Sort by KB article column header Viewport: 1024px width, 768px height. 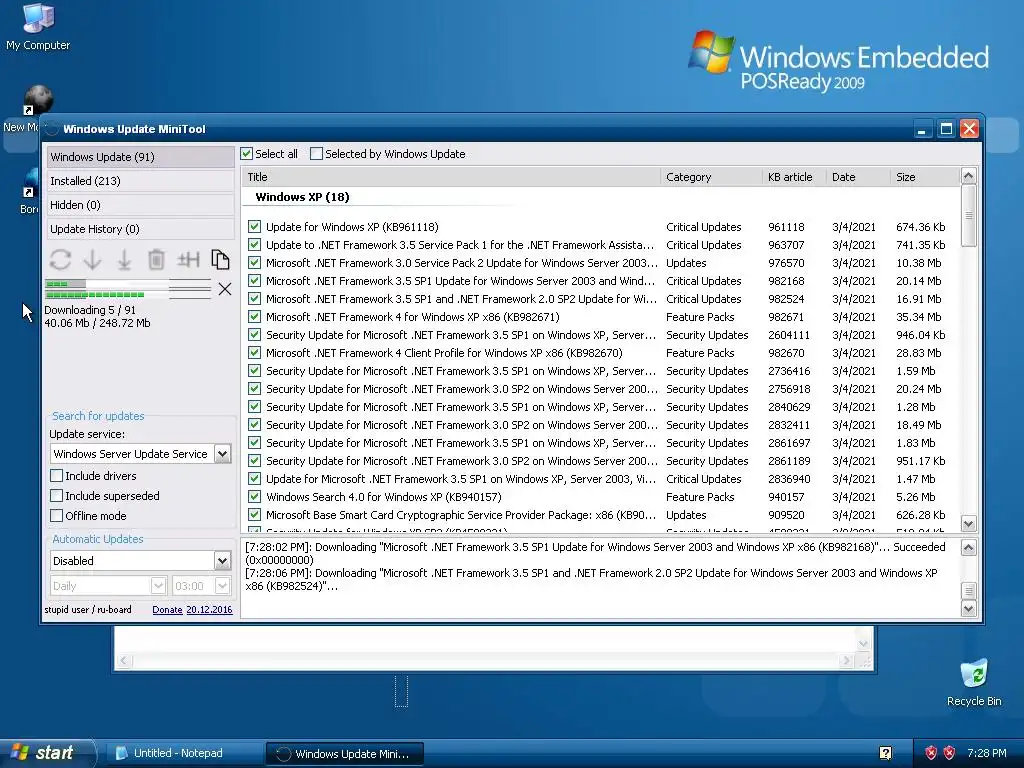[793, 177]
